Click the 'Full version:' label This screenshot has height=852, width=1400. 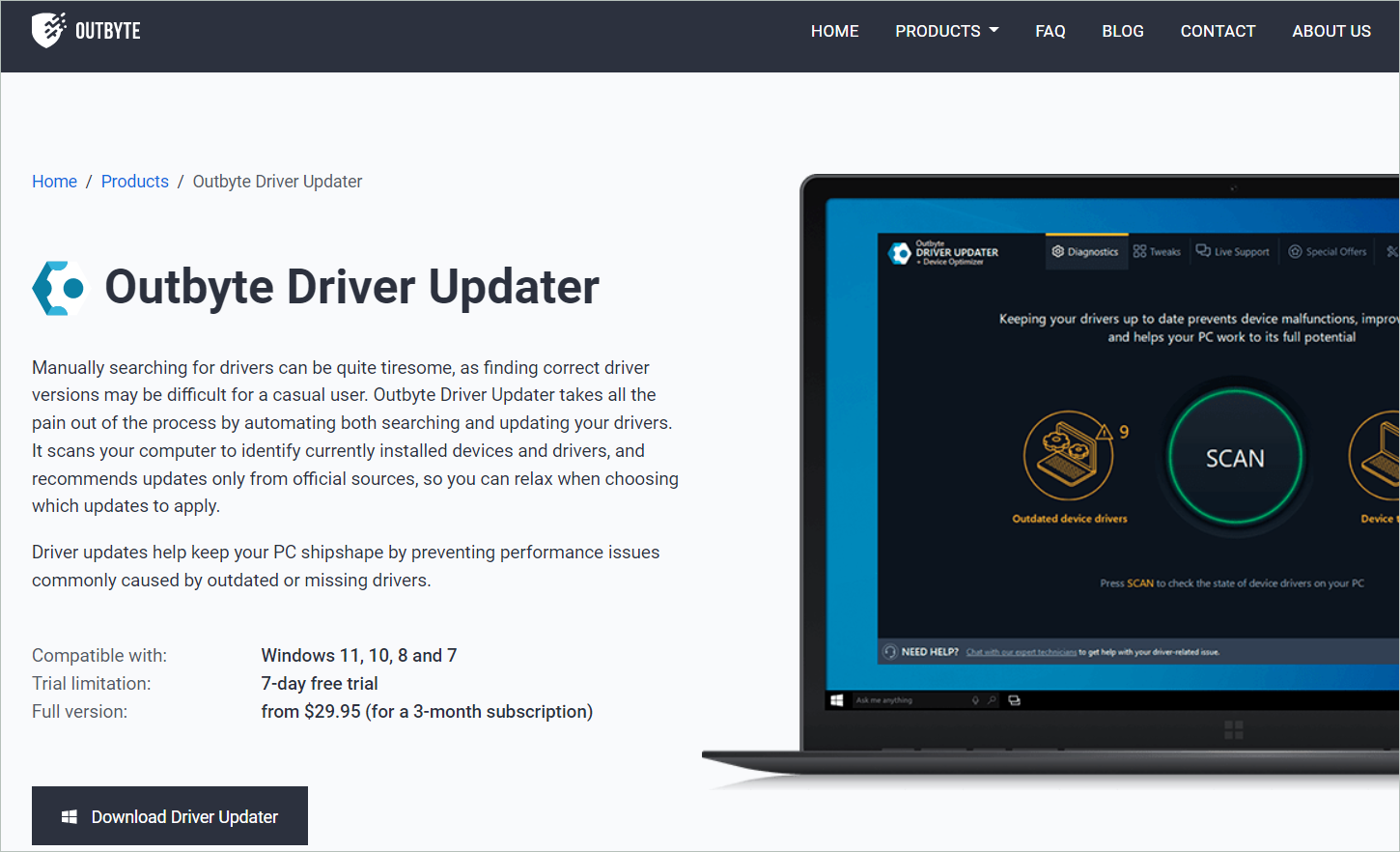tap(79, 712)
